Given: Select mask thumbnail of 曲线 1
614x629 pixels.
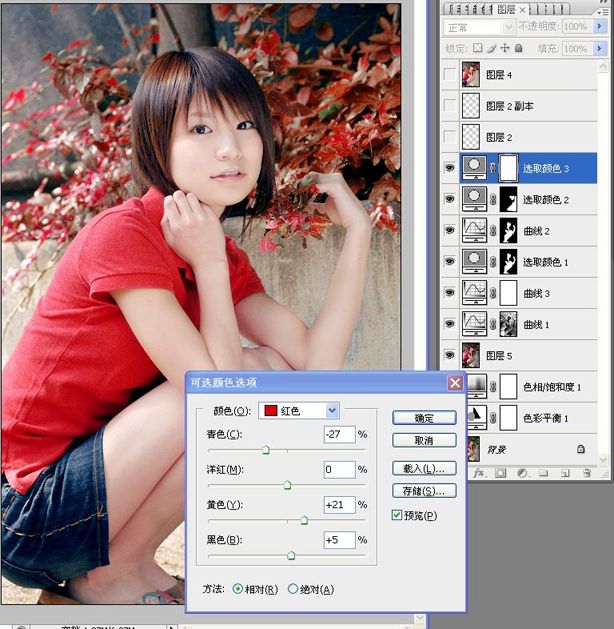Looking at the screenshot, I should tap(508, 324).
